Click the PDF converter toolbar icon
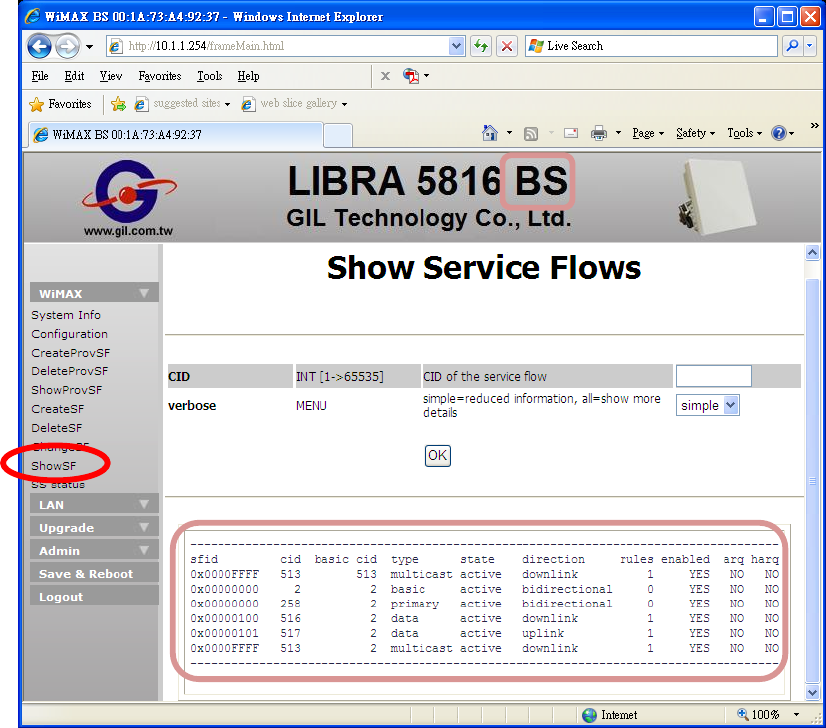The height and width of the screenshot is (728, 826). [x=411, y=76]
